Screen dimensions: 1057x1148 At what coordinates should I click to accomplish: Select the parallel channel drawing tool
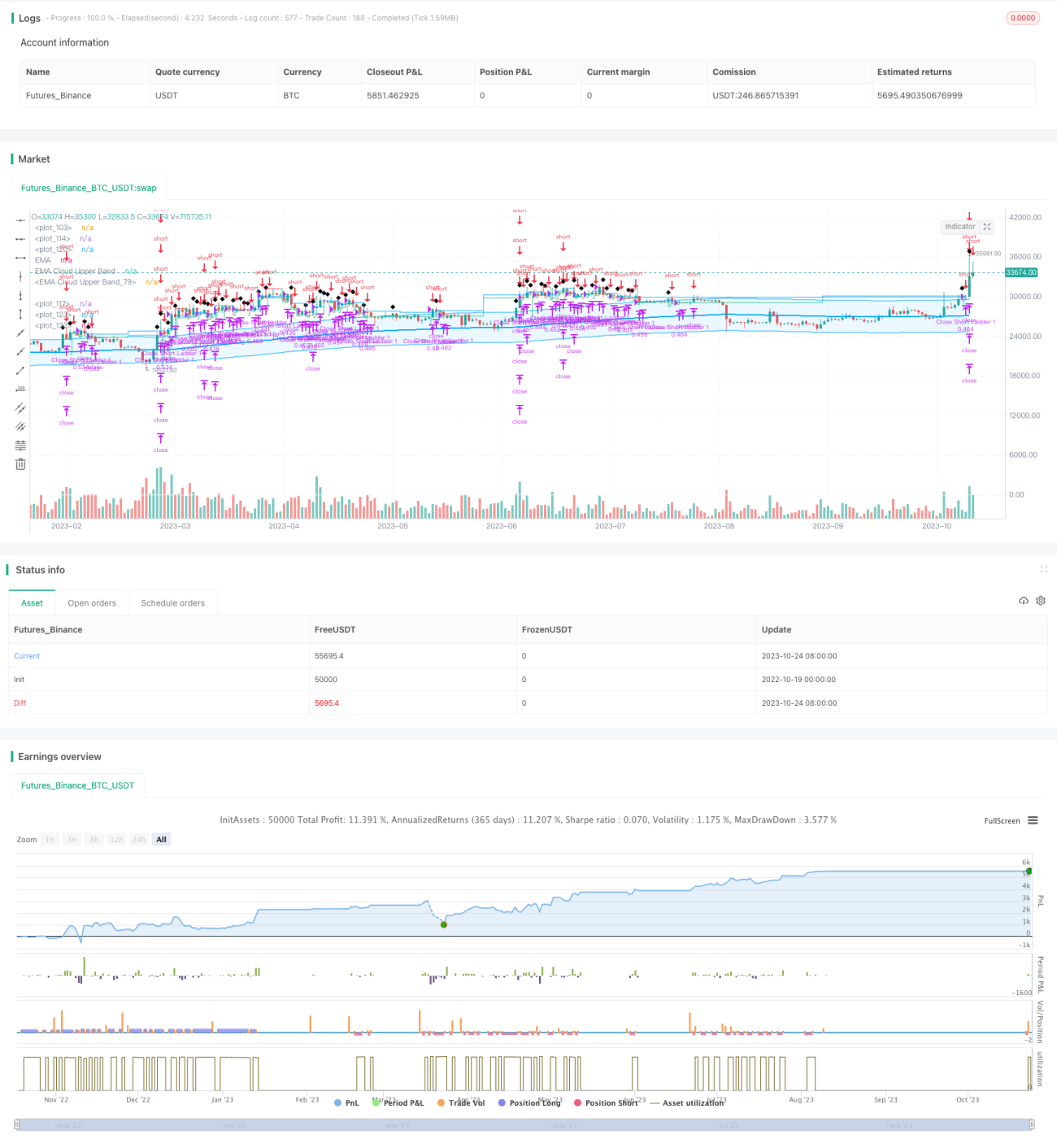click(x=20, y=408)
